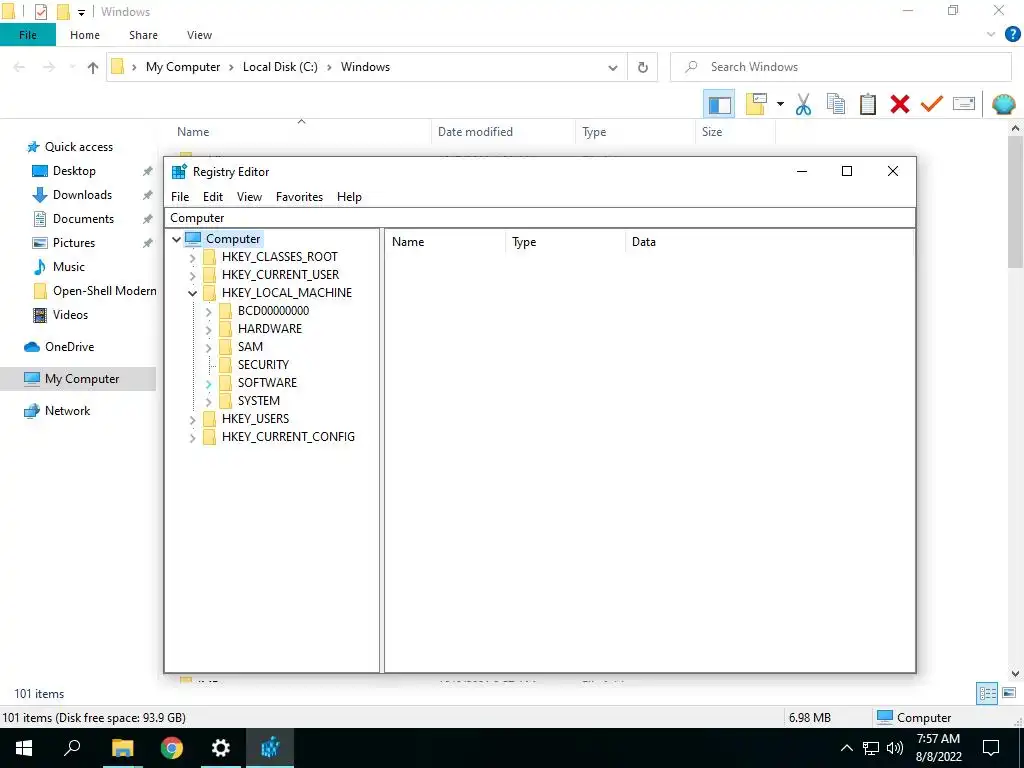1024x768 pixels.
Task: Click the orange checkmark properties icon
Action: tap(932, 104)
